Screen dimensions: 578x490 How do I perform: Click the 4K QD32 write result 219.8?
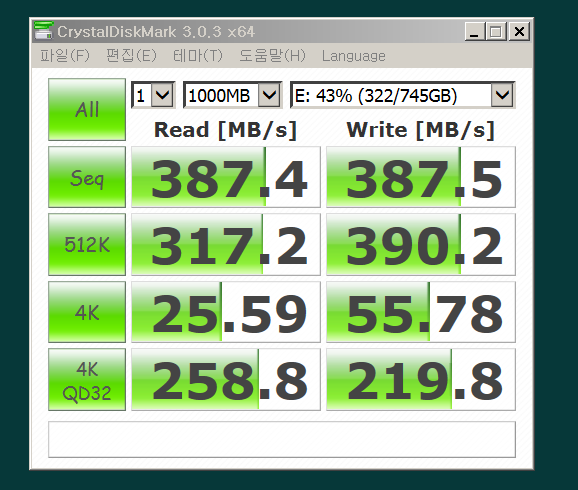(x=421, y=379)
